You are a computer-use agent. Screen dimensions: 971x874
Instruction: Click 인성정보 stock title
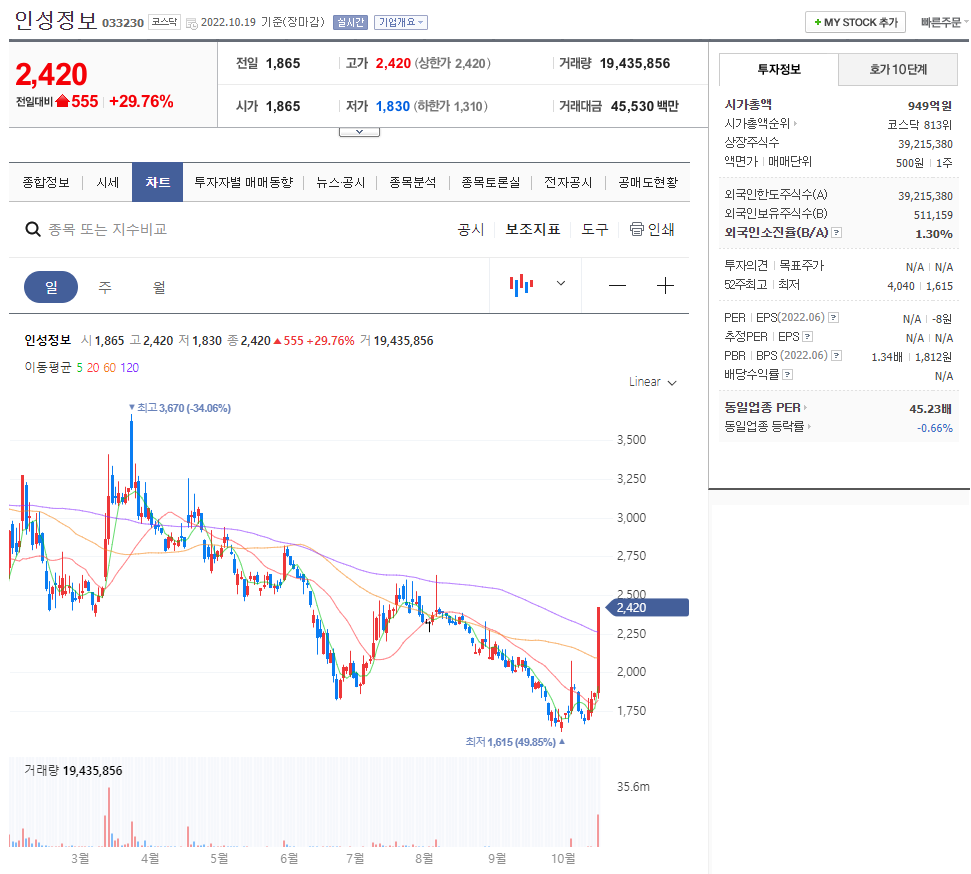coord(56,20)
